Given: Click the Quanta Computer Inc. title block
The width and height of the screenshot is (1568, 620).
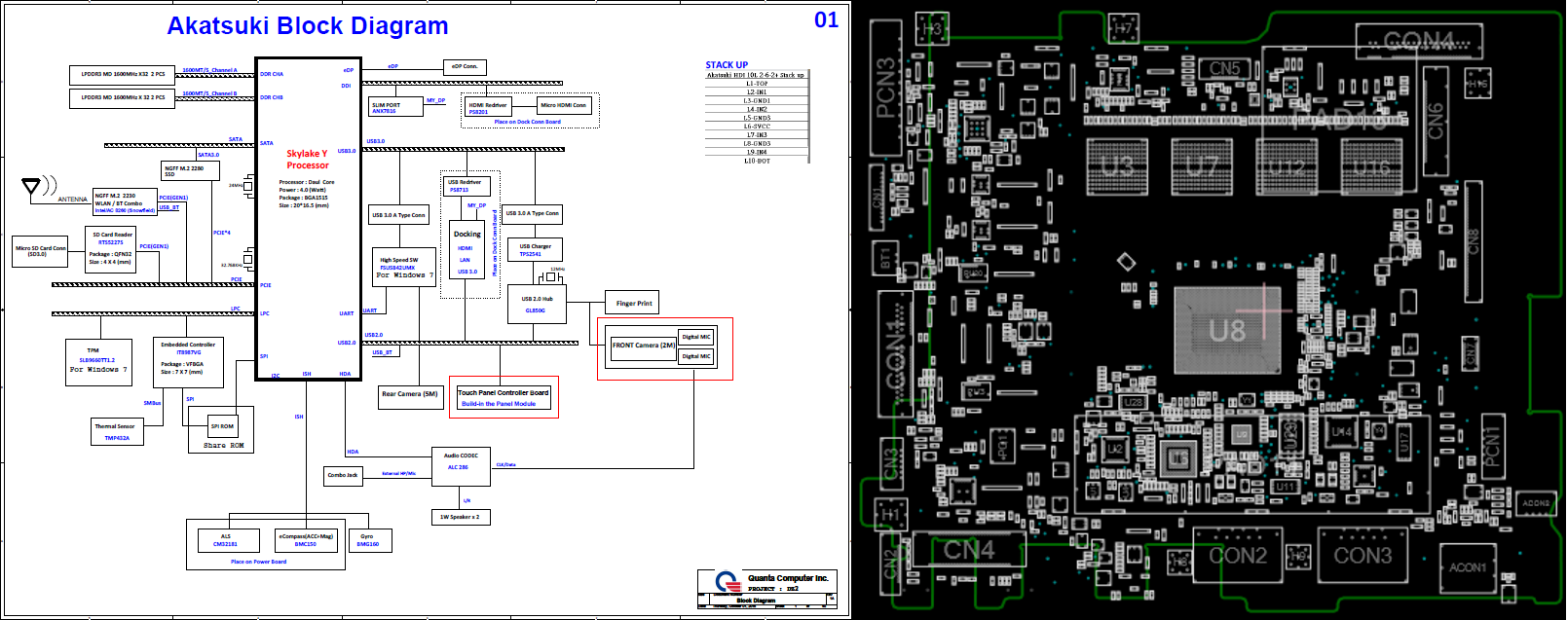Looking at the screenshot, I should point(767,589).
